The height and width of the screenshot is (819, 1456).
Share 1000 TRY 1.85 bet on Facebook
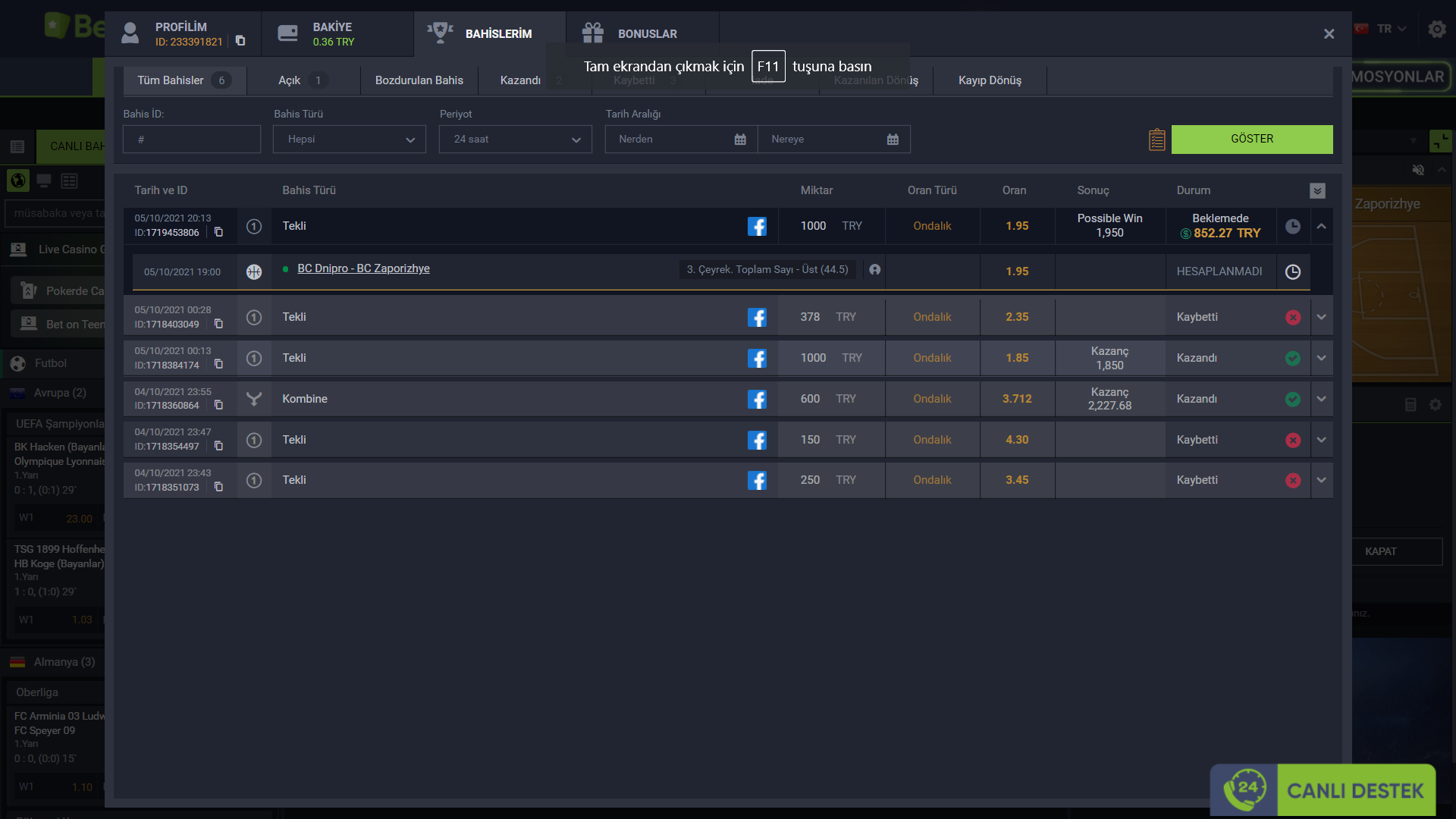tap(757, 358)
